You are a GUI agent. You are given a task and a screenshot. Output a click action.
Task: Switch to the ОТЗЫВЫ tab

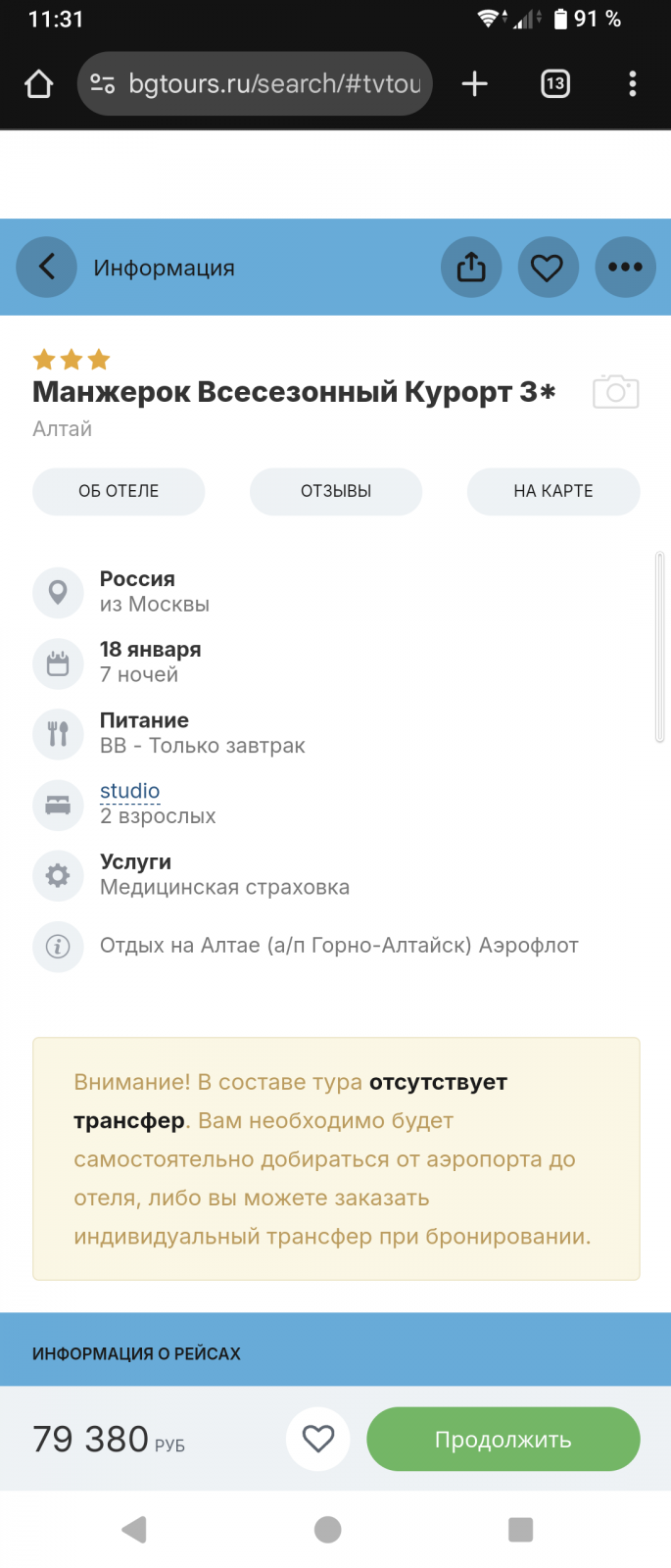(336, 491)
